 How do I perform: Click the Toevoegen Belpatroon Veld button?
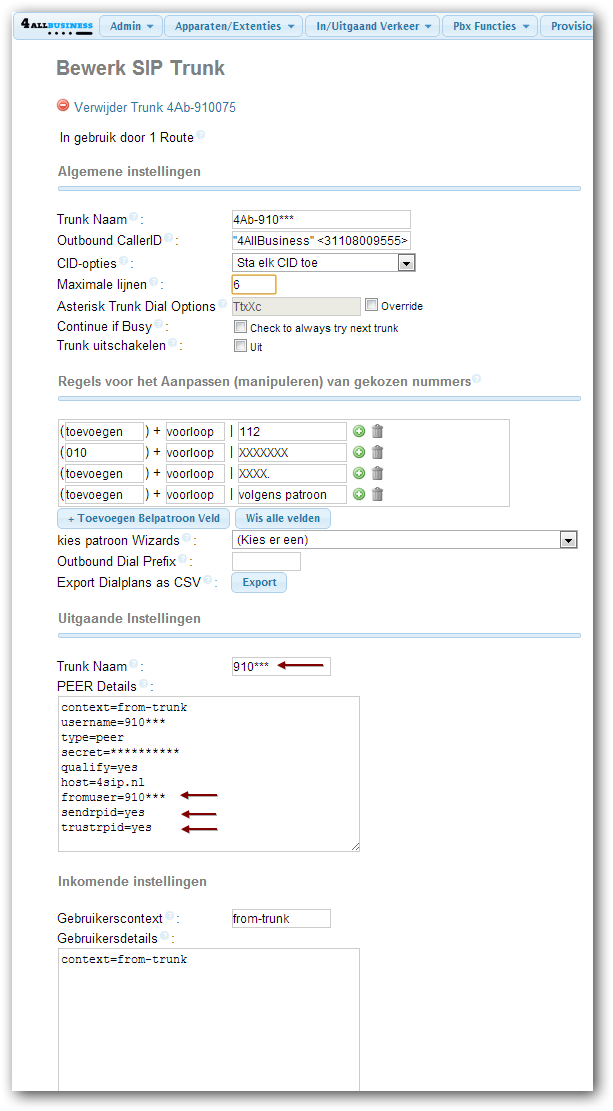click(143, 518)
